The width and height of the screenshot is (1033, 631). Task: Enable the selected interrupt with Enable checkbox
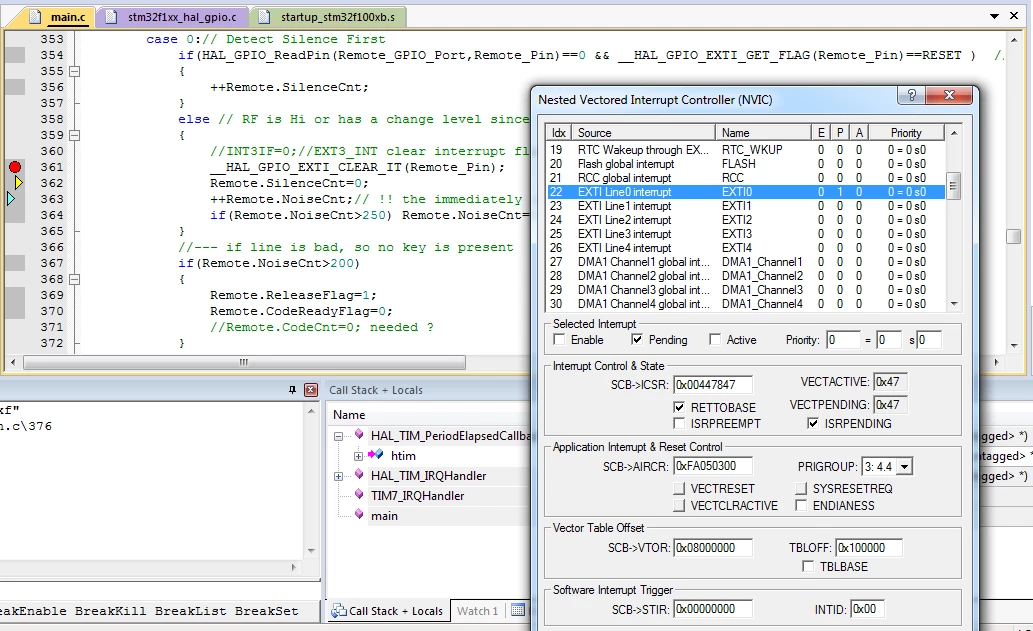tap(559, 339)
